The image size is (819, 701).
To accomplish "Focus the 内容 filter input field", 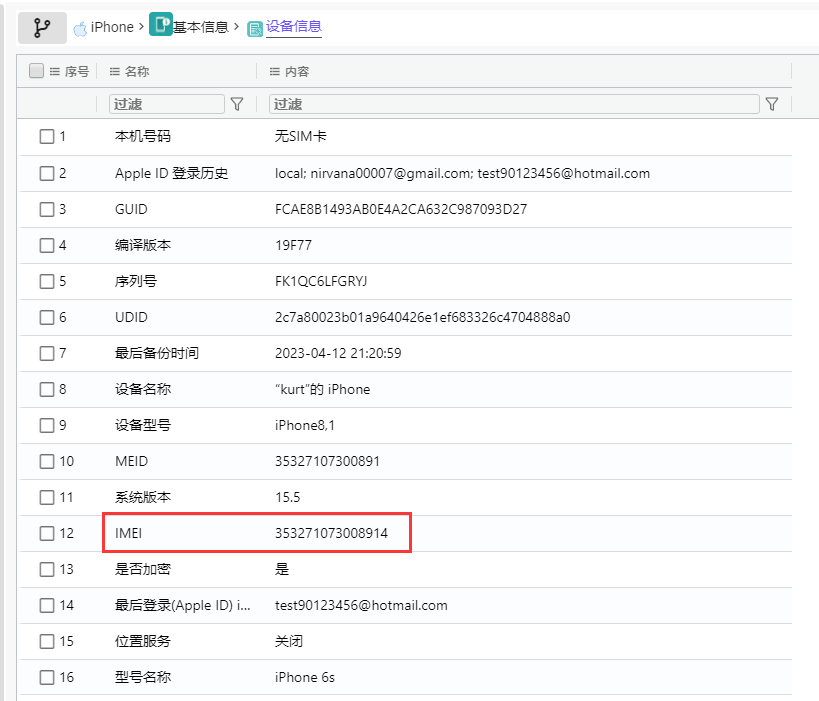I will [x=514, y=104].
